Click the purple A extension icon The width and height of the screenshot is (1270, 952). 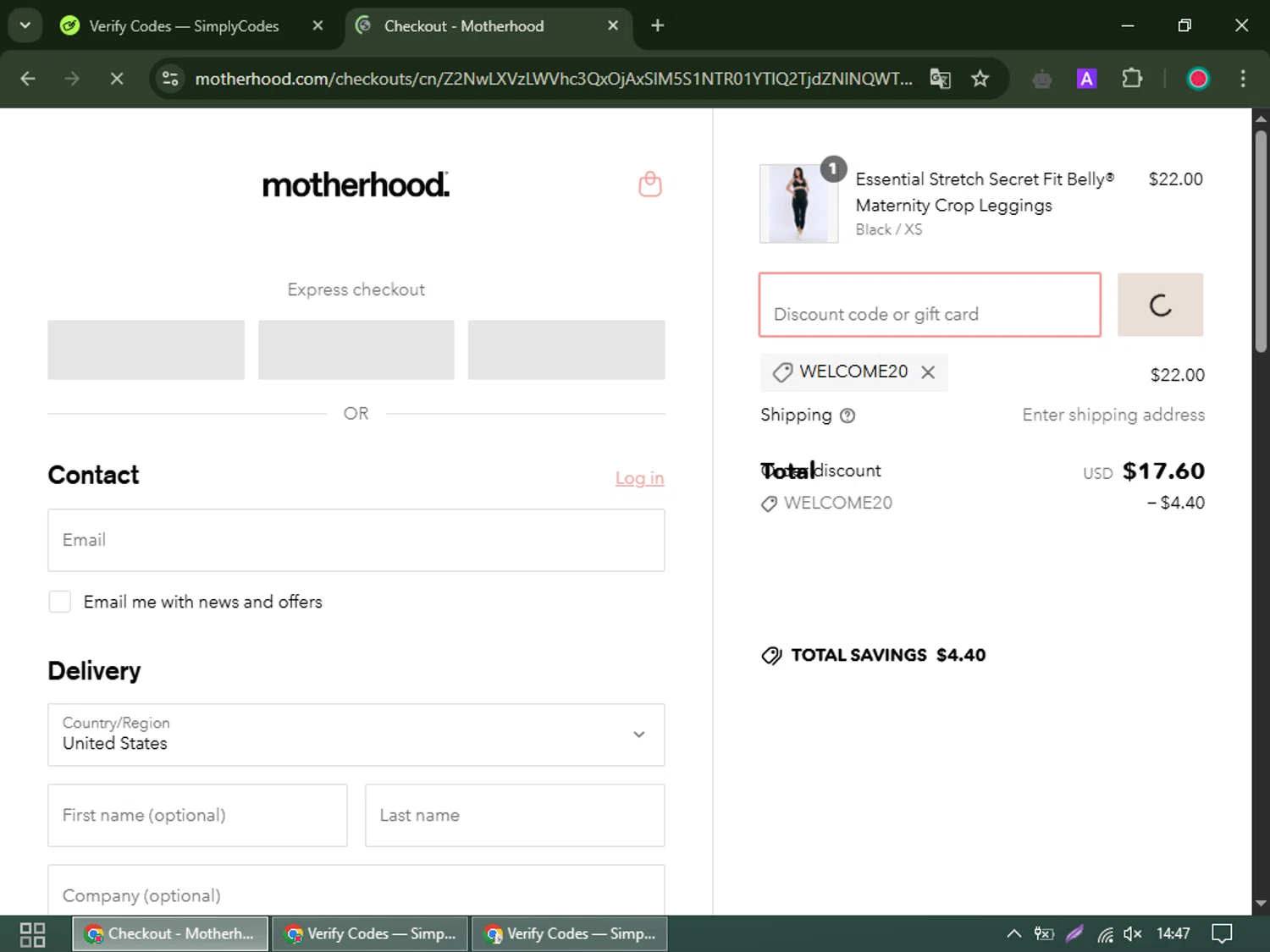click(1086, 79)
